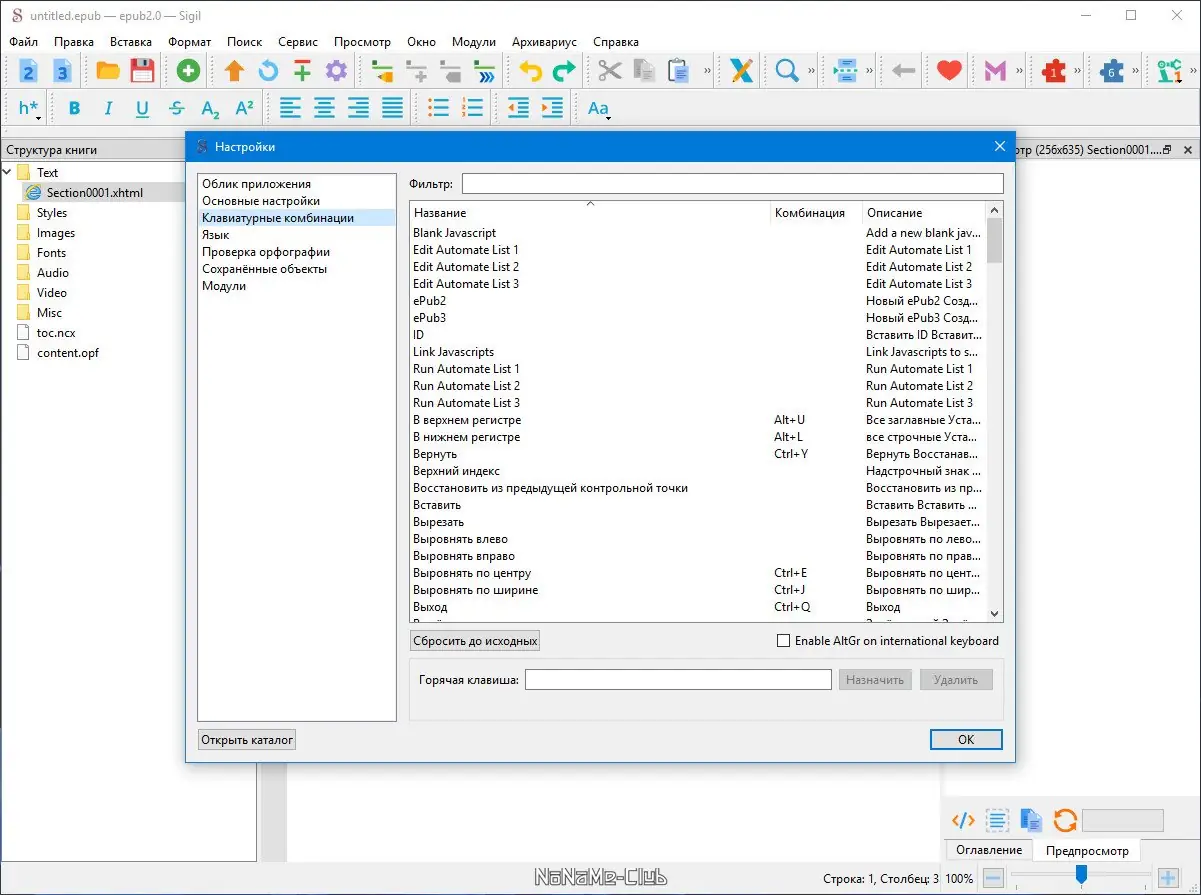This screenshot has width=1201, height=895.
Task: Cut selection with the scissors icon
Action: click(610, 71)
